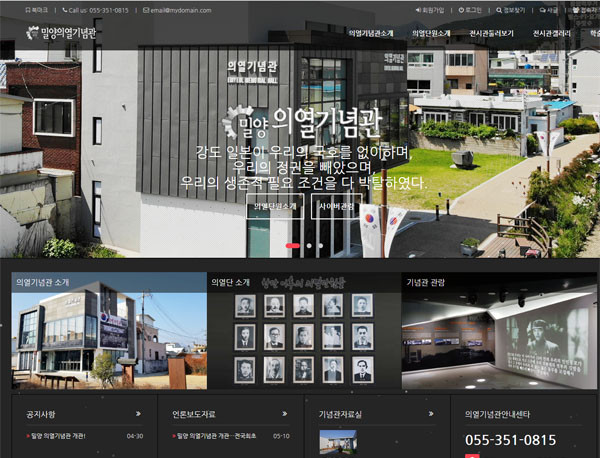Screen dimensions: 600x458
Task: Switch to the third slide dot
Action: pos(320,245)
